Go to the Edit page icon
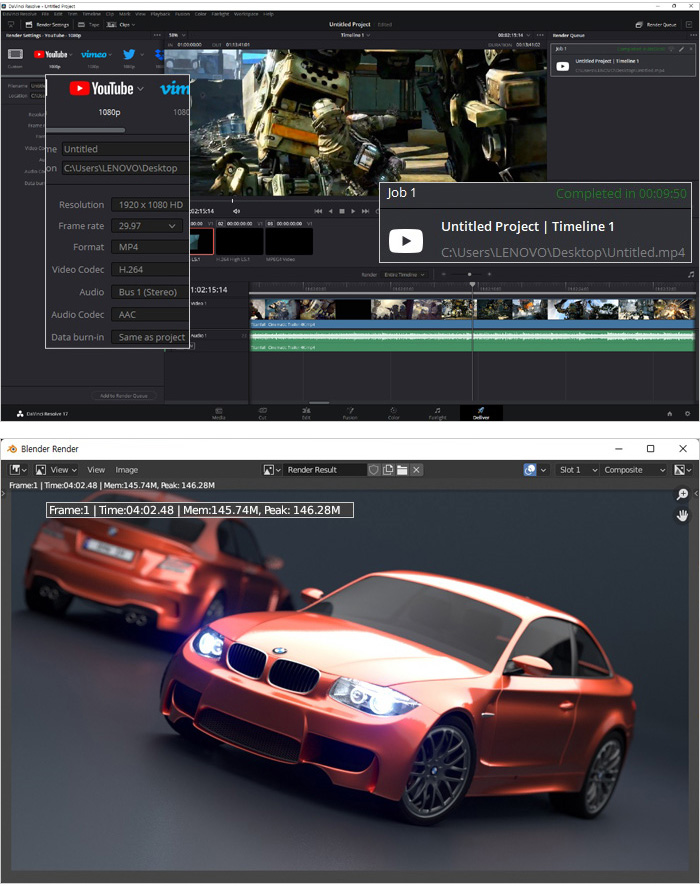The image size is (700, 886). pyautogui.click(x=306, y=411)
